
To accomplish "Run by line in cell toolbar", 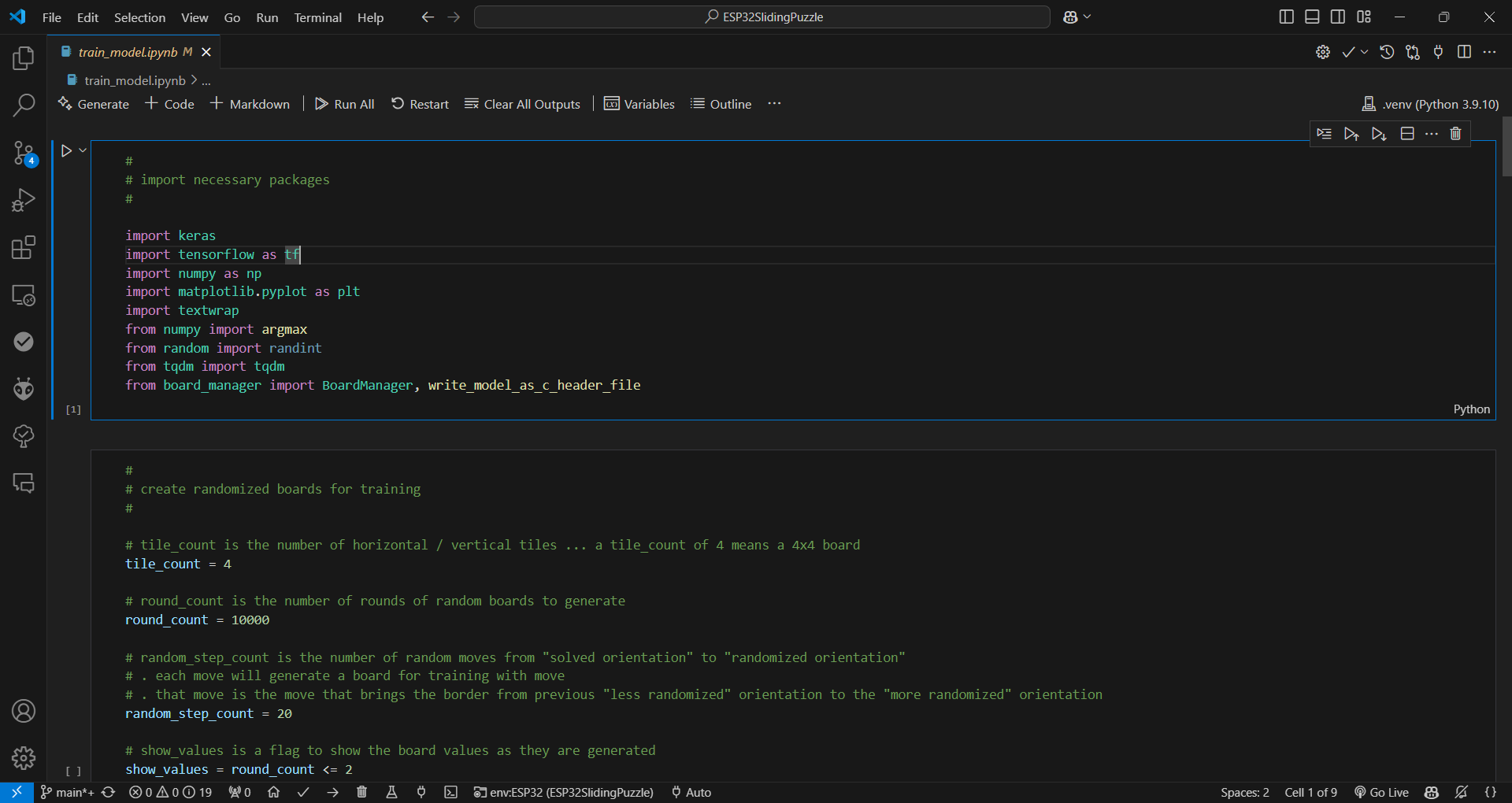I will click(1324, 134).
